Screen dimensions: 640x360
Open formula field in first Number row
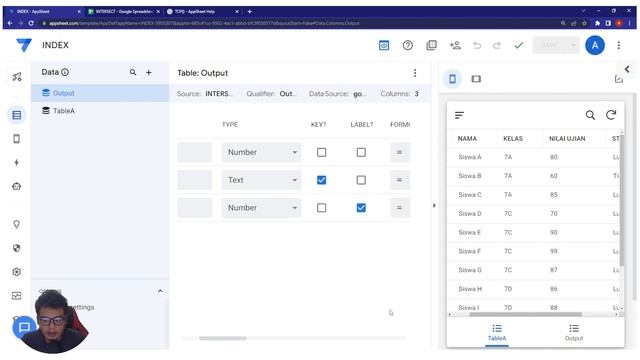400,152
